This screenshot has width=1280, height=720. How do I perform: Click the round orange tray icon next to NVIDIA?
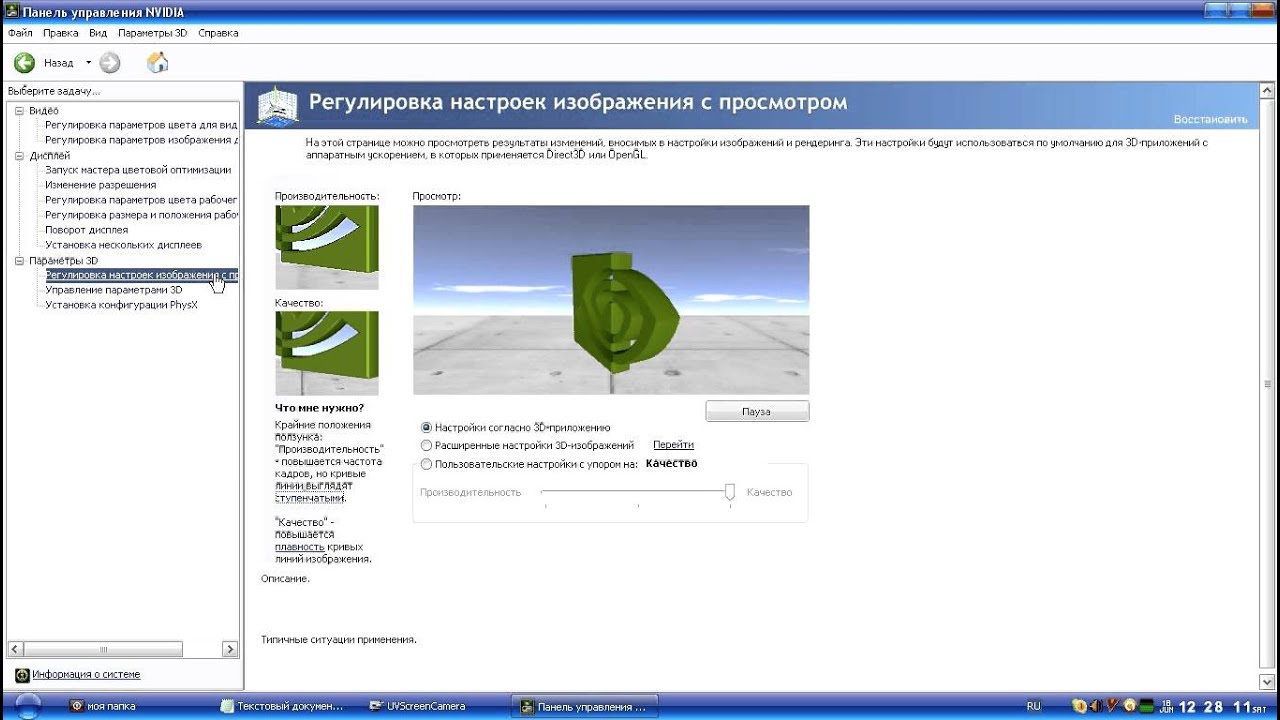click(x=1129, y=706)
